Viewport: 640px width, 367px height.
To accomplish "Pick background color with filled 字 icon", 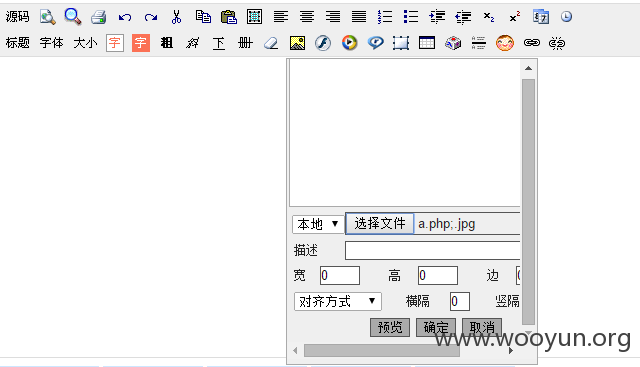I will click(141, 42).
